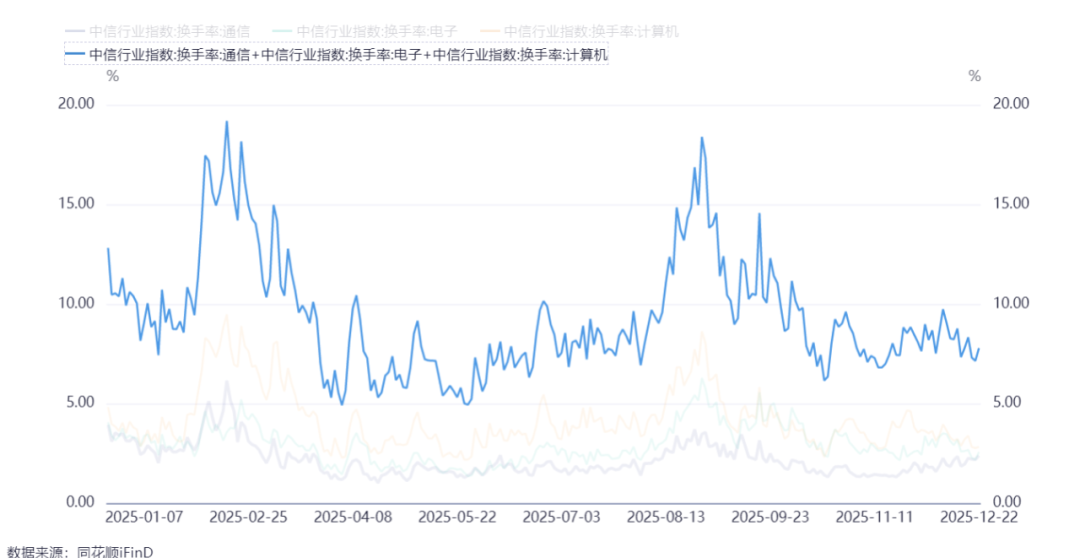The height and width of the screenshot is (558, 1080).
Task: Click the 数据来源：同花顺iFinD source text
Action: coord(80,551)
